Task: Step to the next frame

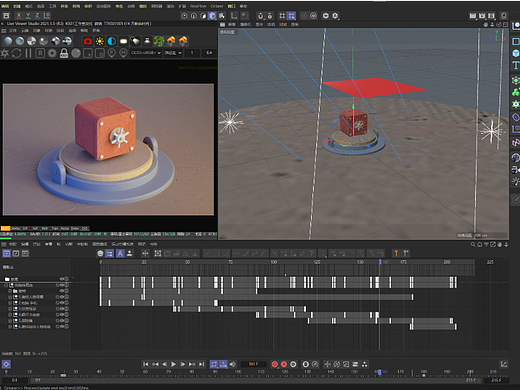Action: tap(183, 364)
